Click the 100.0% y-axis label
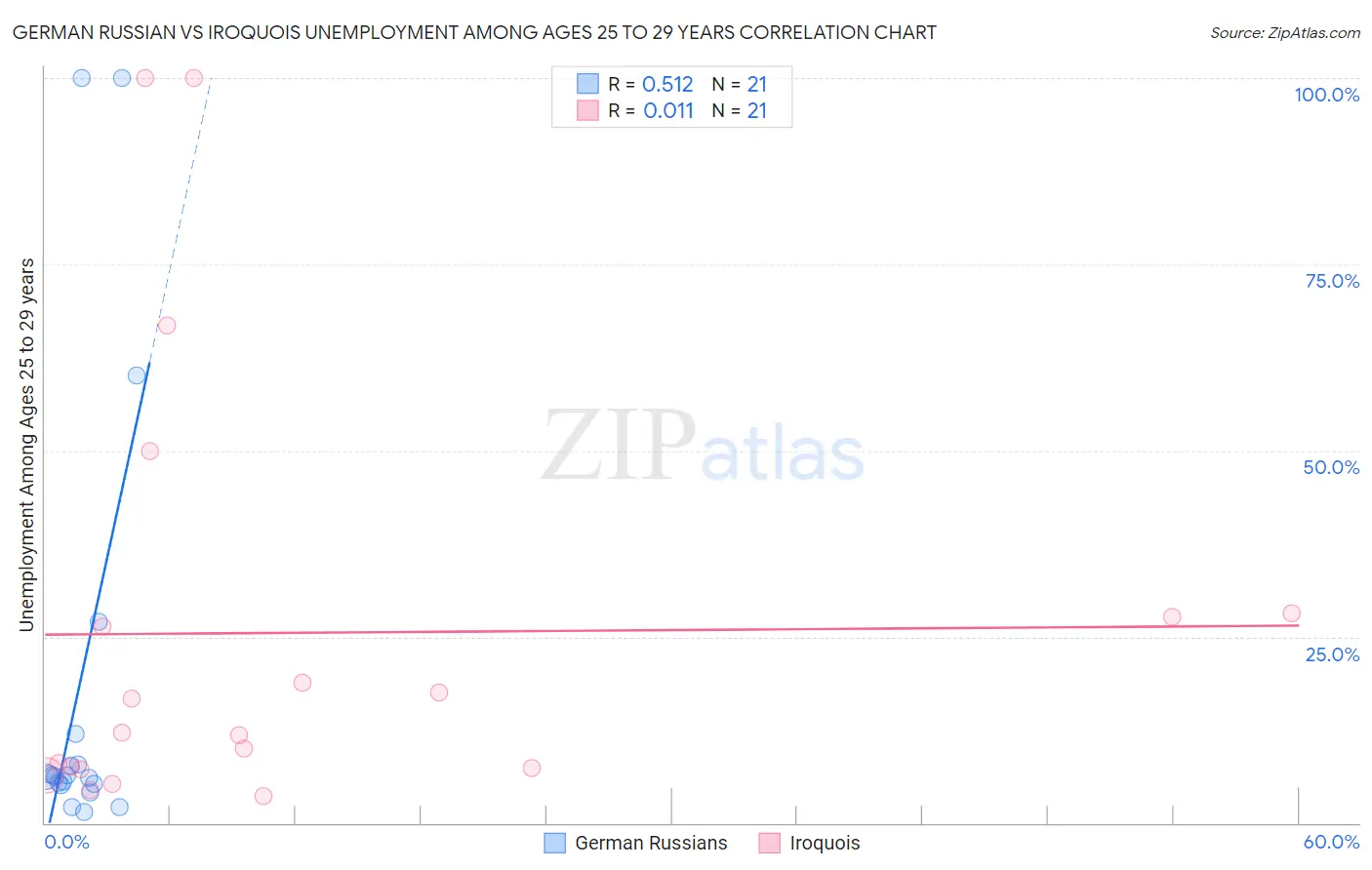The height and width of the screenshot is (870, 1372). [x=1326, y=95]
